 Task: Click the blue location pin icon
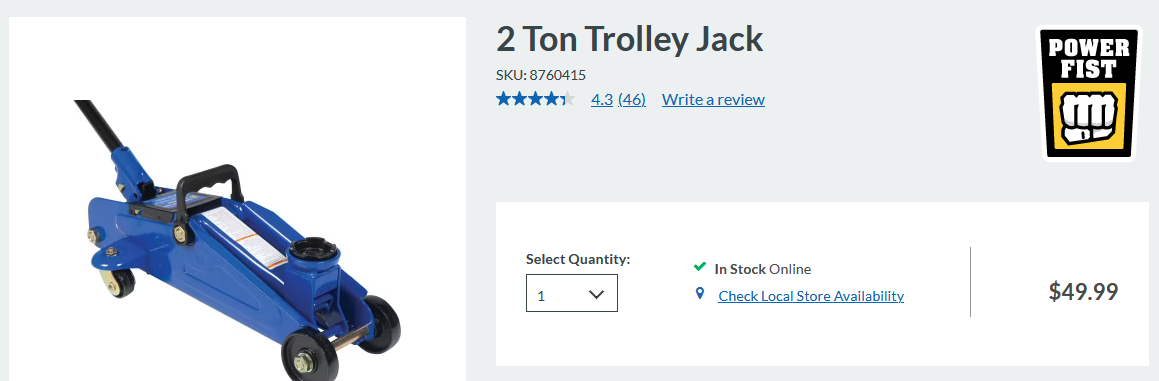pyautogui.click(x=700, y=294)
